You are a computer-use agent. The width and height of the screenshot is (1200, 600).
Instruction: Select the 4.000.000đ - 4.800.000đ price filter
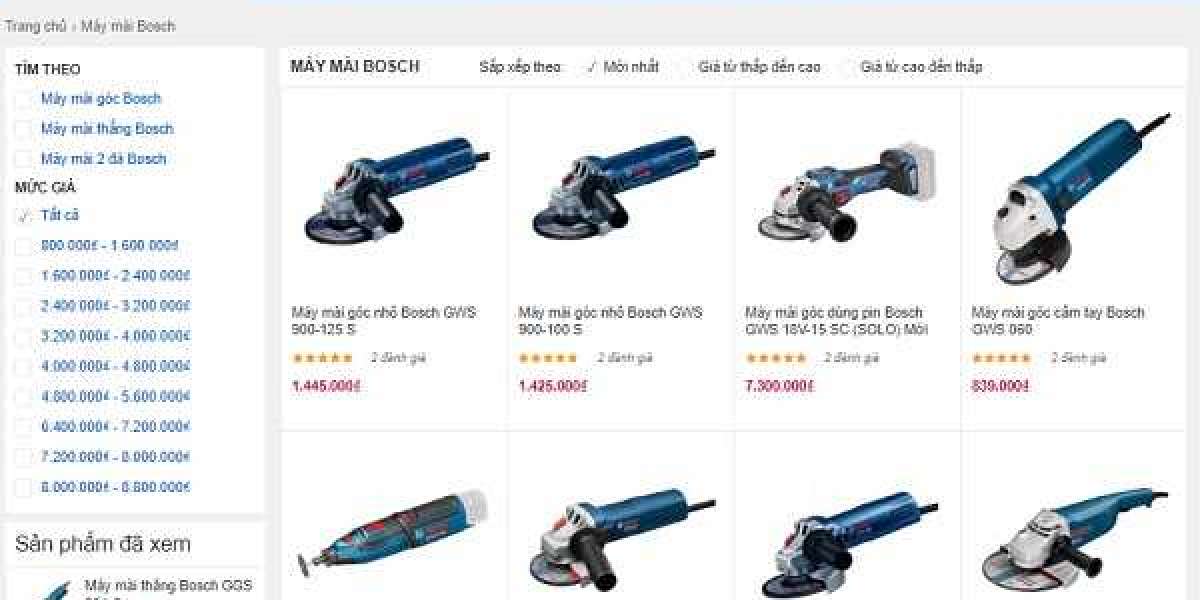pyautogui.click(x=115, y=366)
